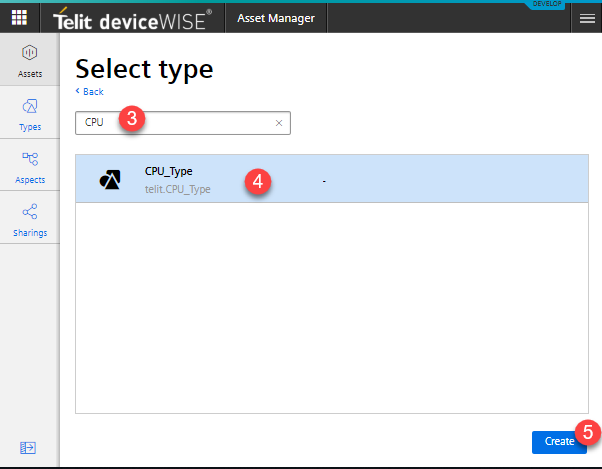Click the Telit deviceWISE logo
The image size is (602, 469).
coord(132,19)
